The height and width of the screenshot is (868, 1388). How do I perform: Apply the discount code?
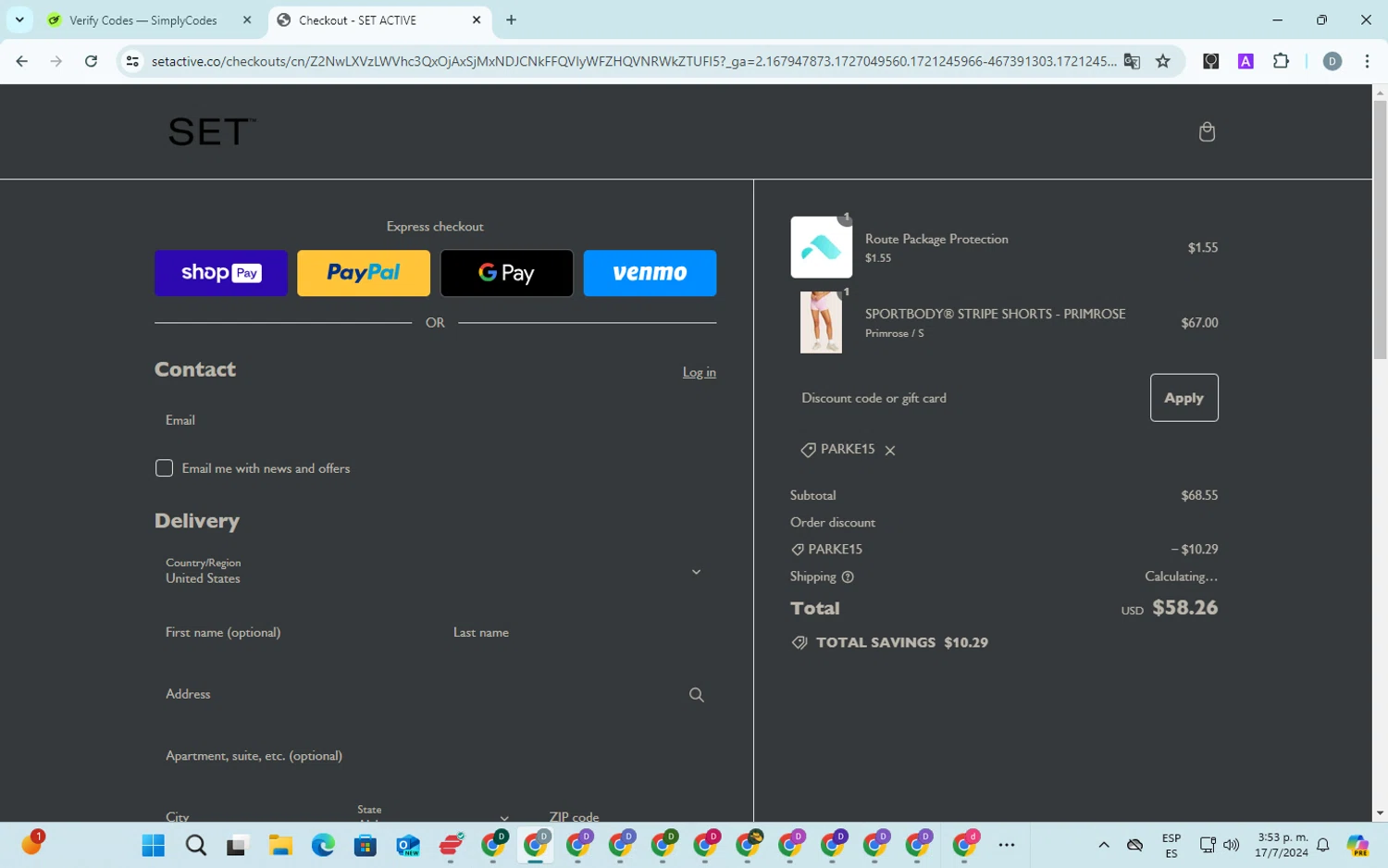1184,398
